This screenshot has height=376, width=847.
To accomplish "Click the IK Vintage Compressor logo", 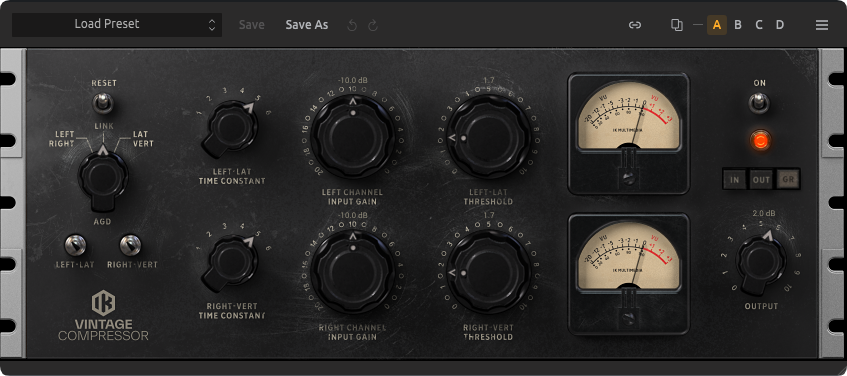I will 103,315.
